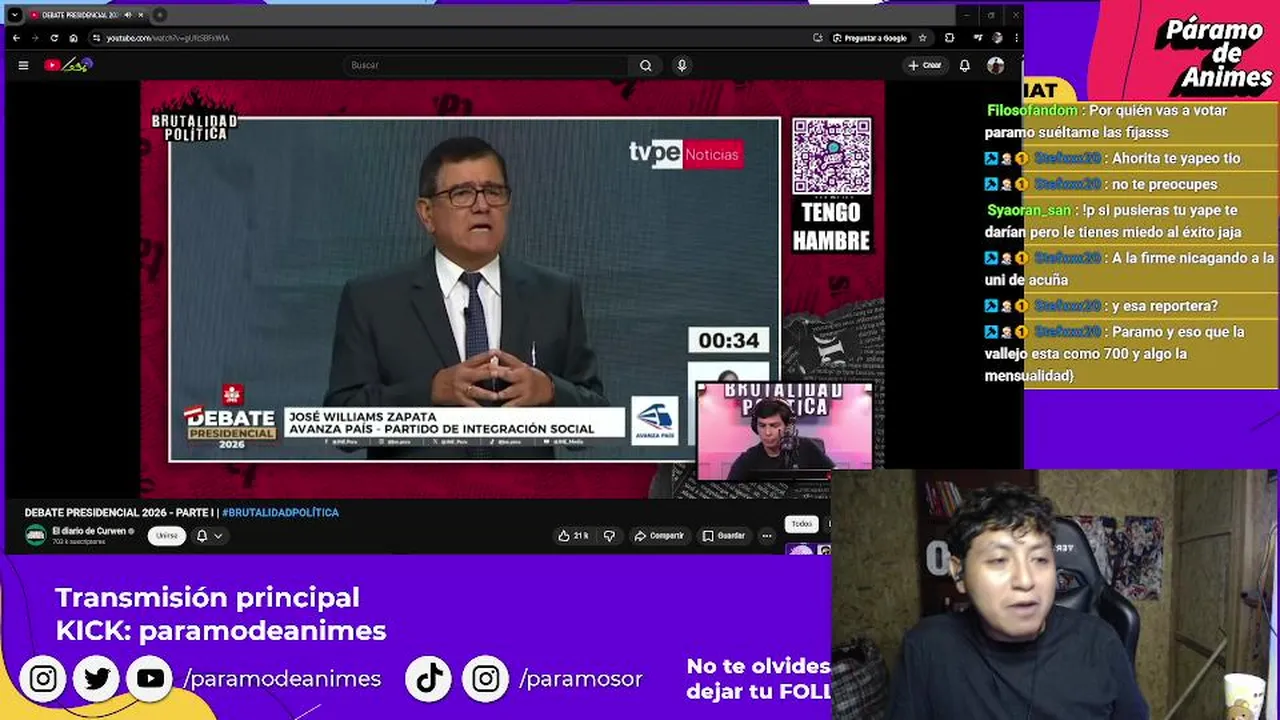Close the DEBATE PRESIDENCIAL tab

coord(141,15)
